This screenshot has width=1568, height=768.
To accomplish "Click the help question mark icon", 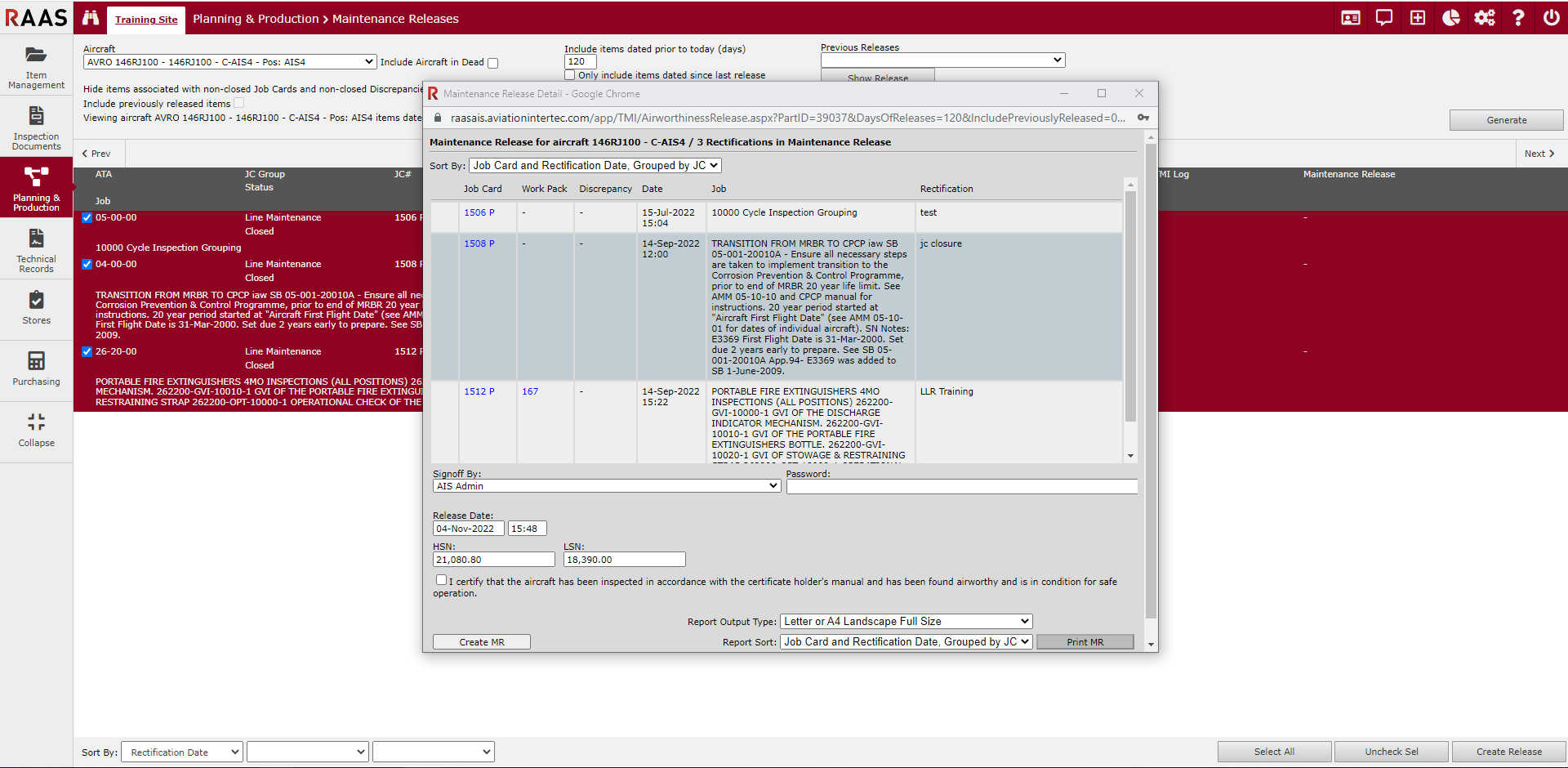I will point(1517,18).
